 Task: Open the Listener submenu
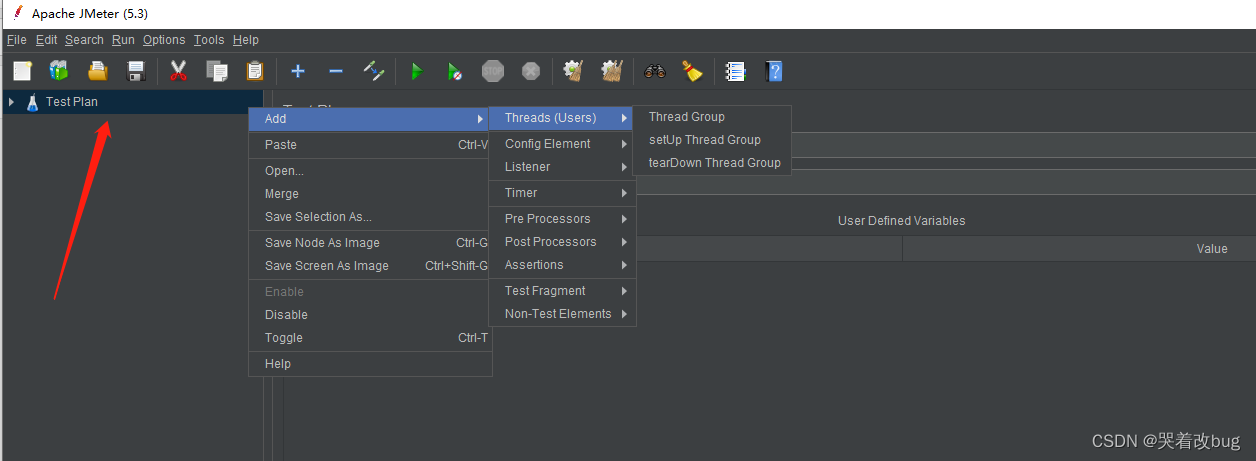(x=562, y=167)
